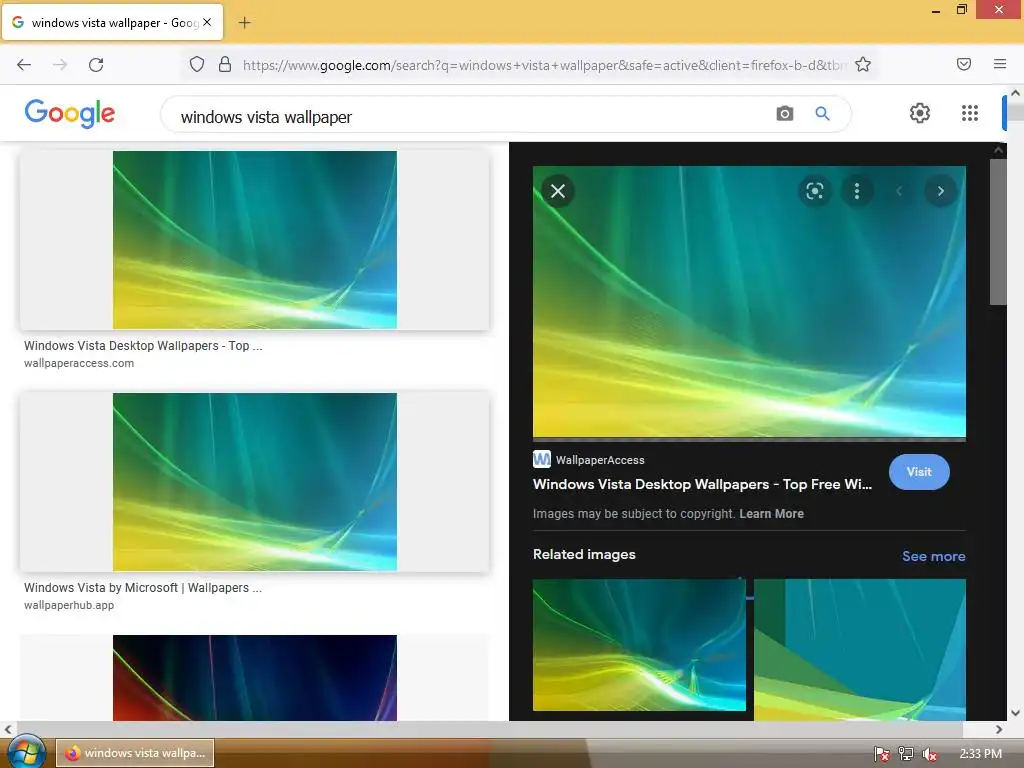1024x768 pixels.
Task: Reload the current Google page
Action: [96, 65]
